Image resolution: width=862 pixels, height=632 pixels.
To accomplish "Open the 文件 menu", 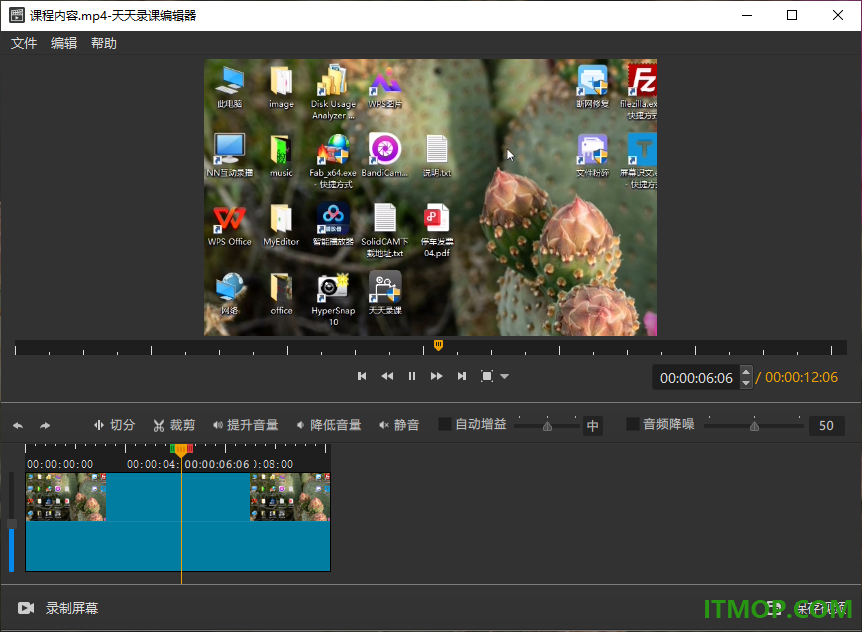I will 24,43.
